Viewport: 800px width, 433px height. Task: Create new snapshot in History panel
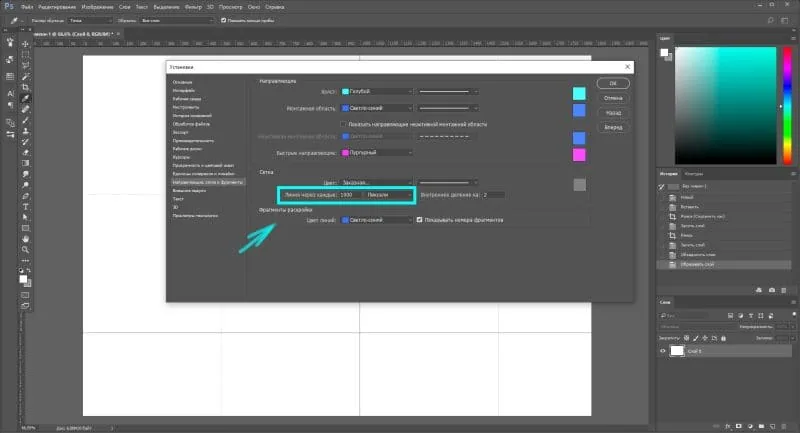tap(771, 290)
